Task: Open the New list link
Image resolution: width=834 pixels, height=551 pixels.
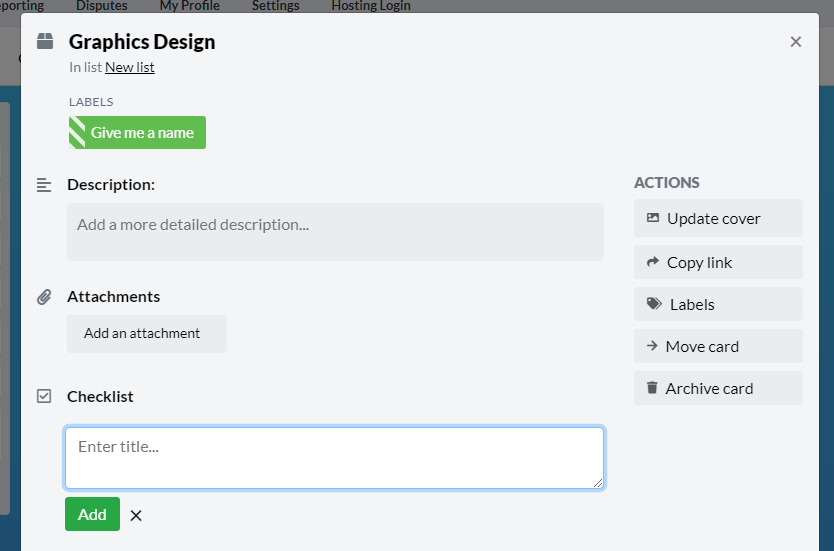Action: click(x=130, y=67)
